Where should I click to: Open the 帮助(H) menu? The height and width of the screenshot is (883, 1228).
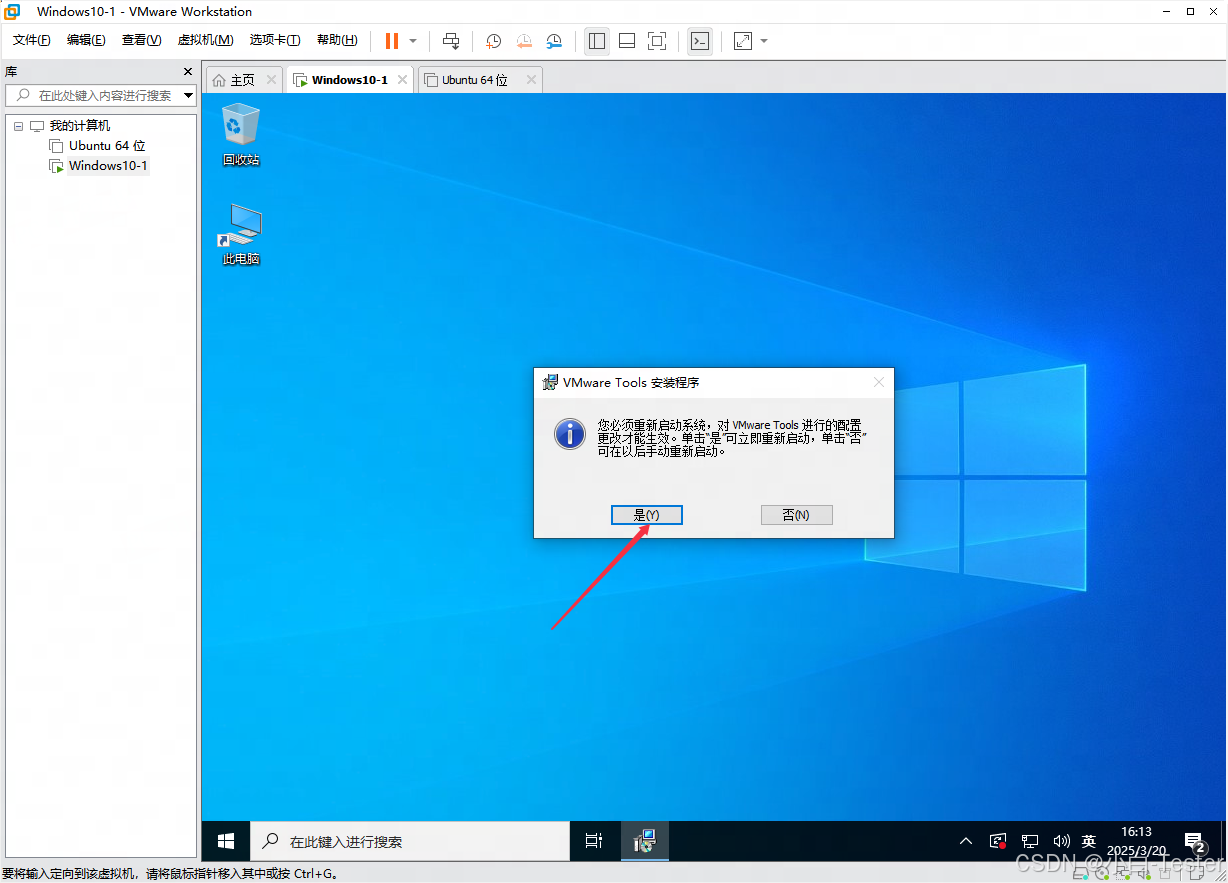point(337,40)
